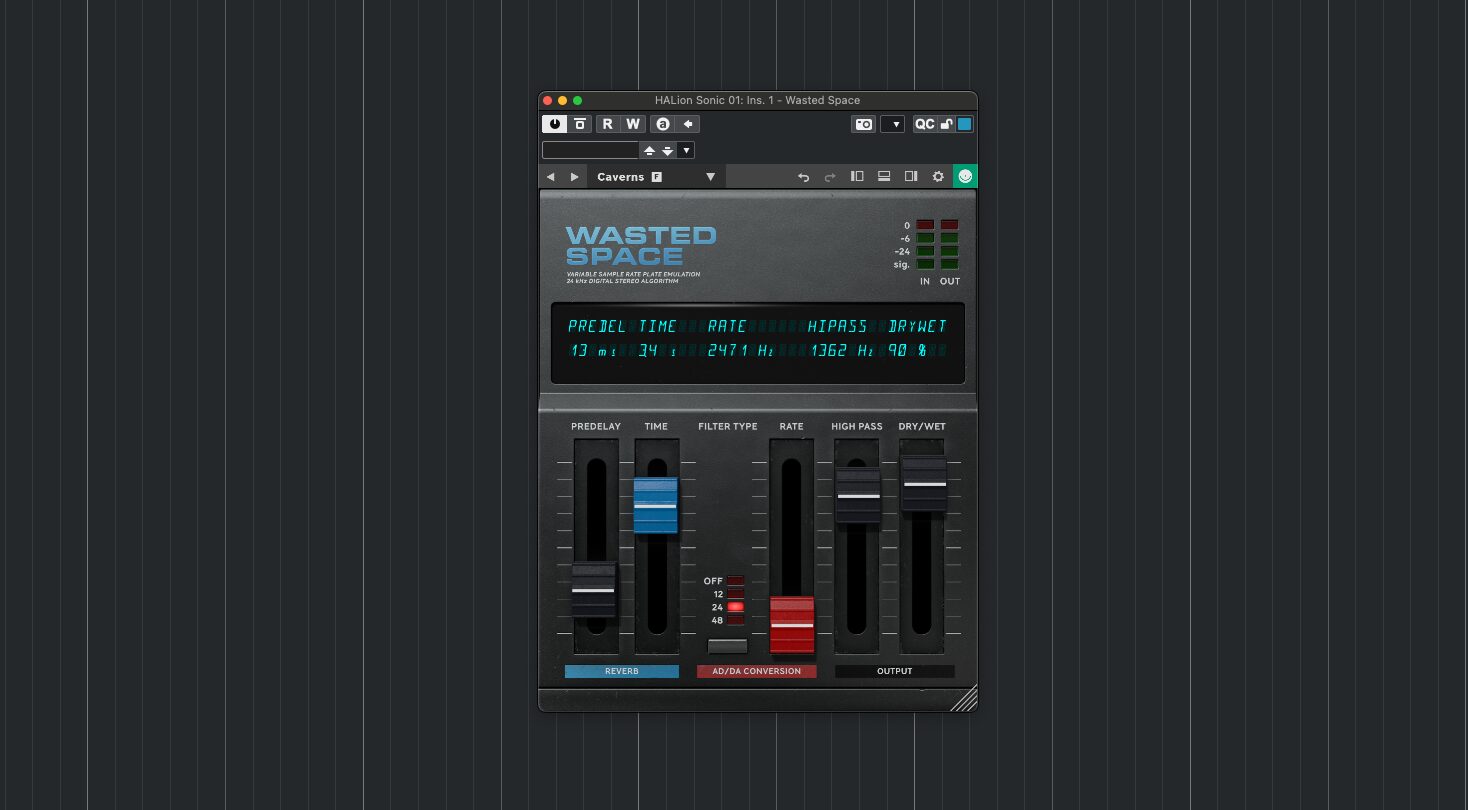Go to the previous preset before Caverns
This screenshot has width=1468, height=810.
pyautogui.click(x=550, y=177)
